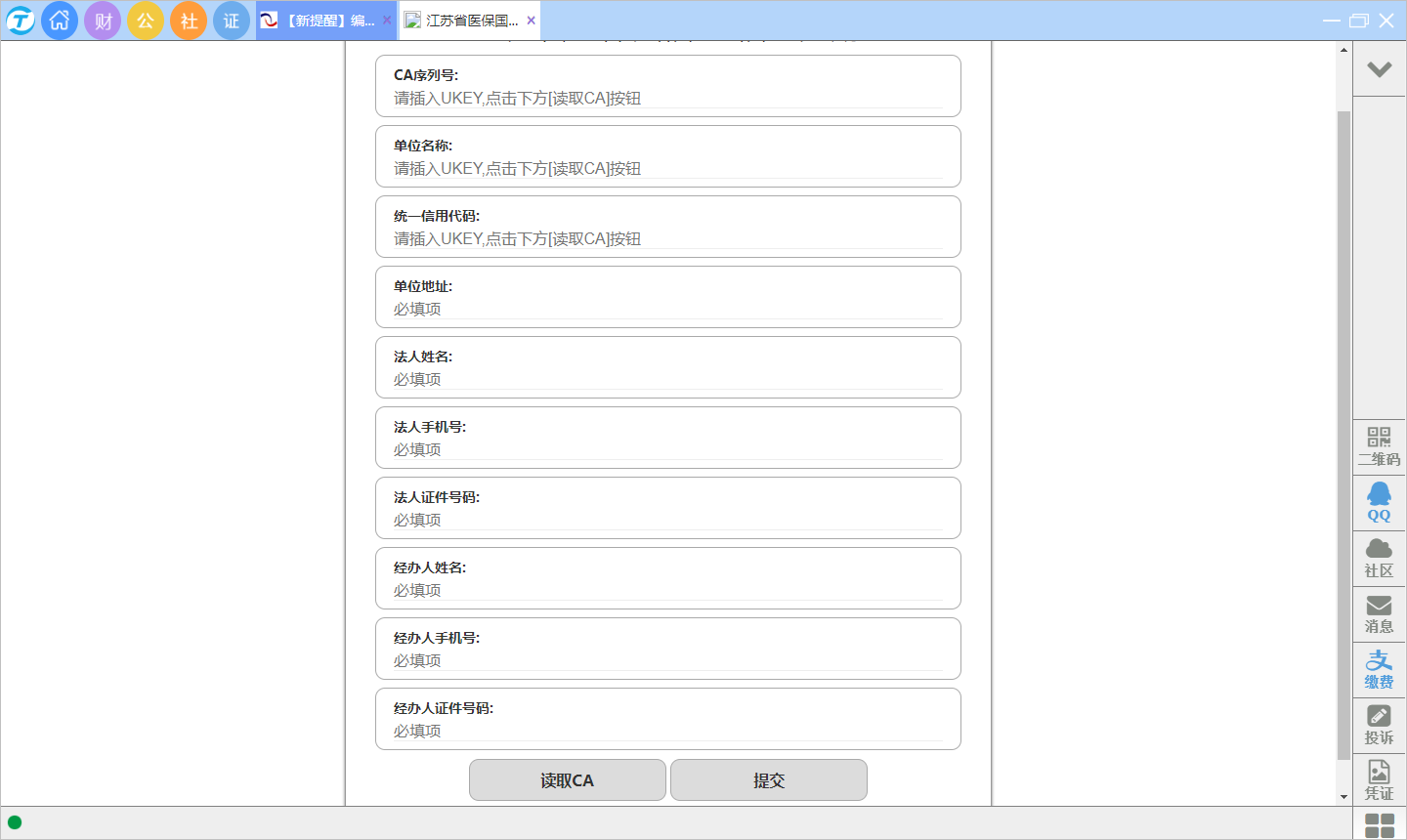The width and height of the screenshot is (1407, 840).
Task: Open the 消息 messages envelope icon
Action: pos(1379,613)
